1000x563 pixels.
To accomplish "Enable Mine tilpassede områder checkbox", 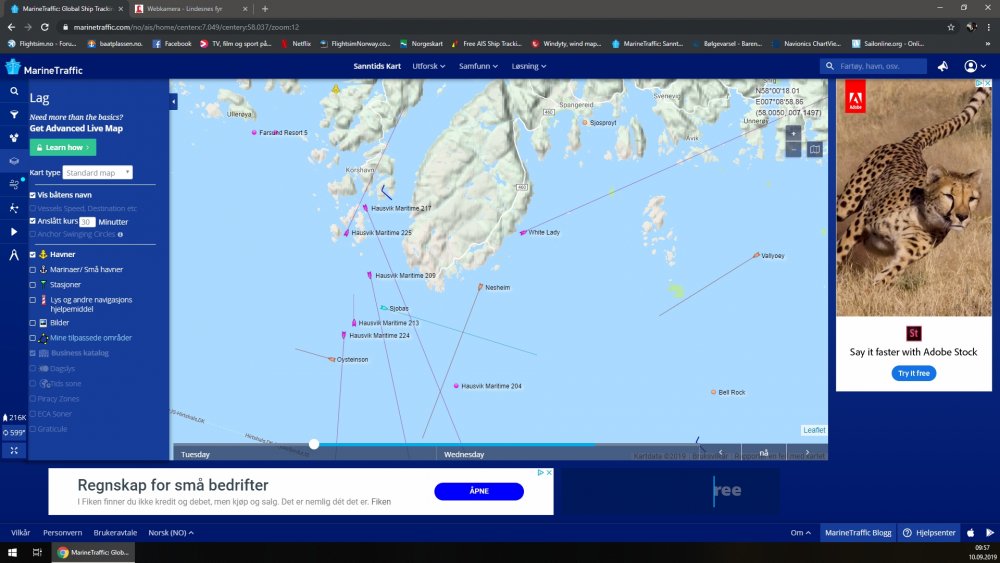I will coord(33,339).
